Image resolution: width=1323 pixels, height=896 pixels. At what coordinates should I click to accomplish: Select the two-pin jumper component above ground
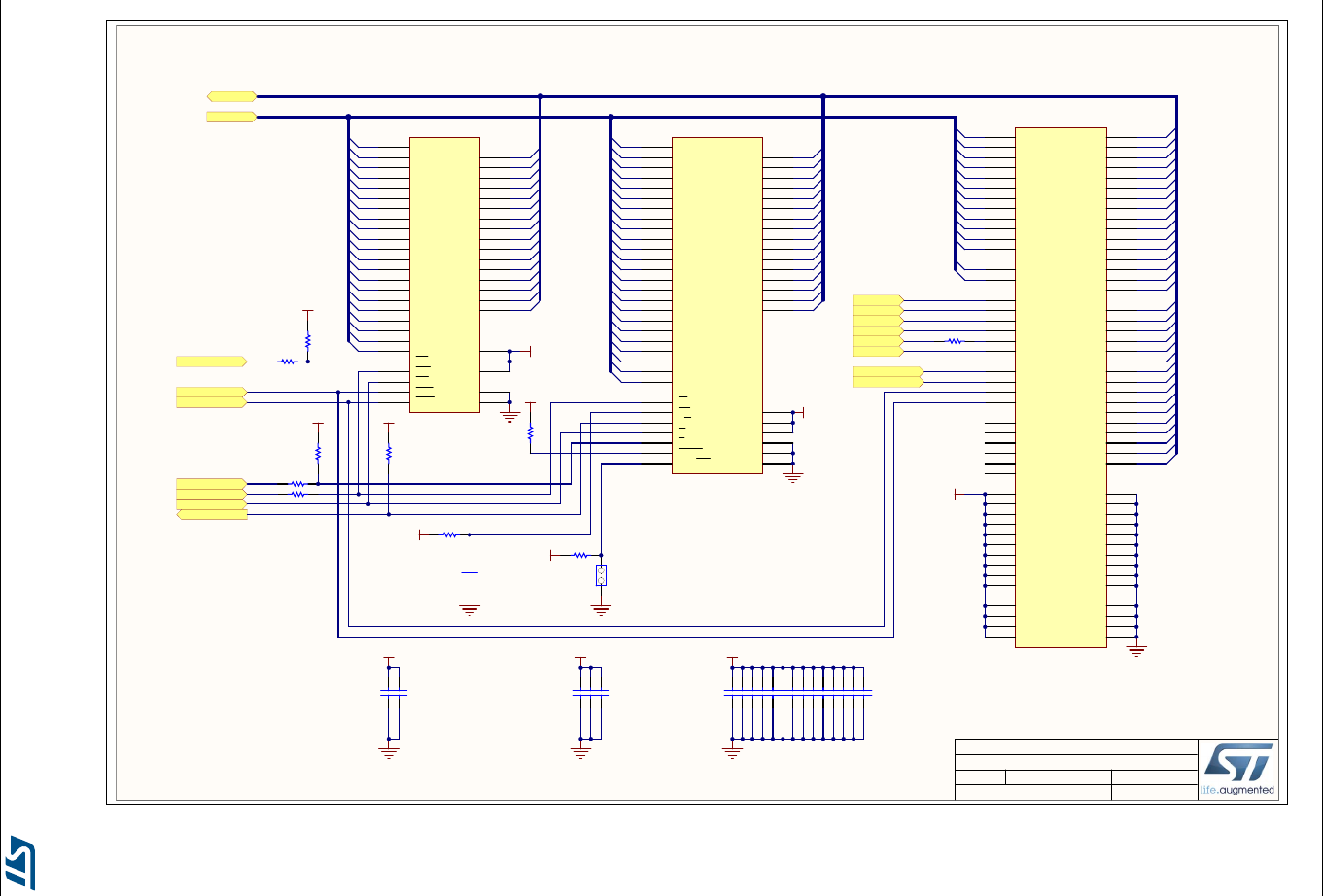tap(601, 575)
